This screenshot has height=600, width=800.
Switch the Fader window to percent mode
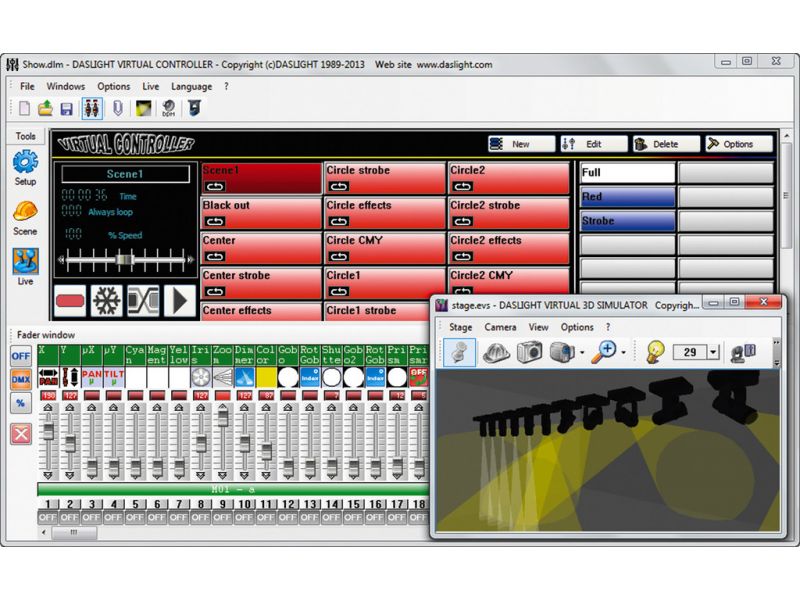point(21,404)
